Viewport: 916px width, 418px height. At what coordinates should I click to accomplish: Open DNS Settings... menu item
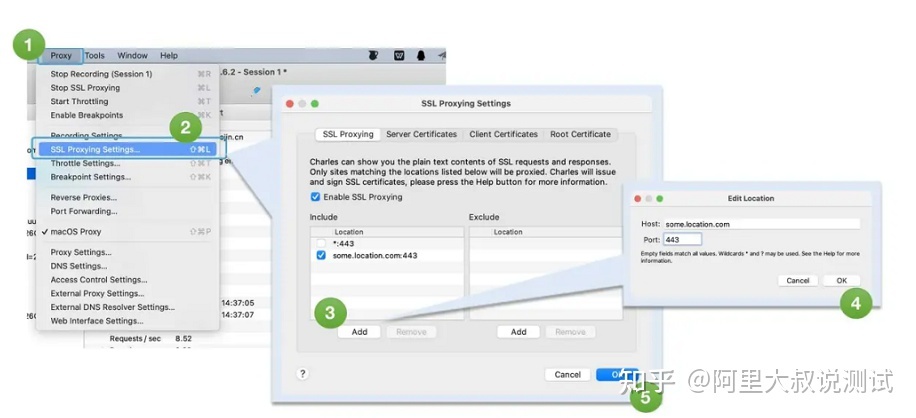127,266
